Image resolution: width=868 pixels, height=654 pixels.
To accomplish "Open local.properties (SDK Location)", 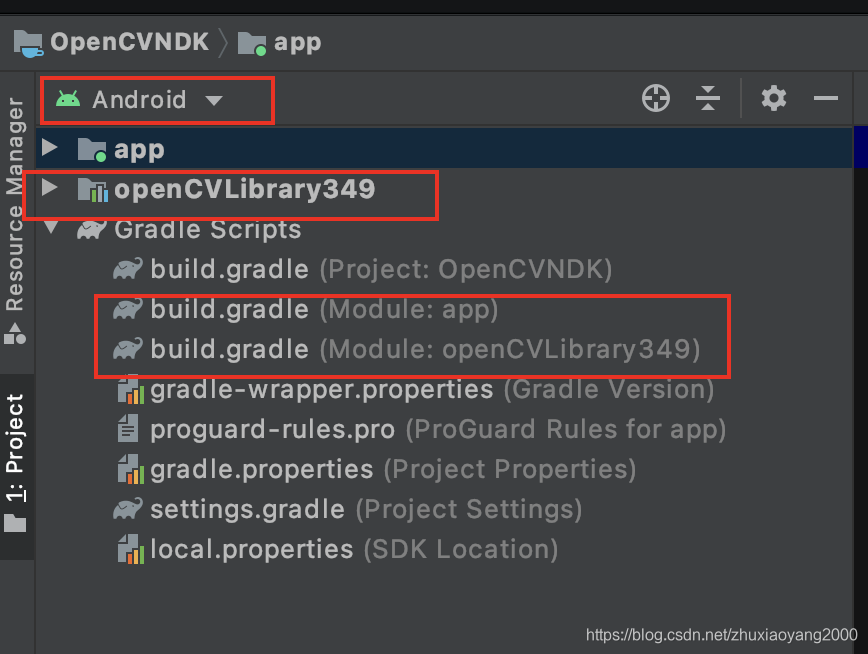I will 354,549.
